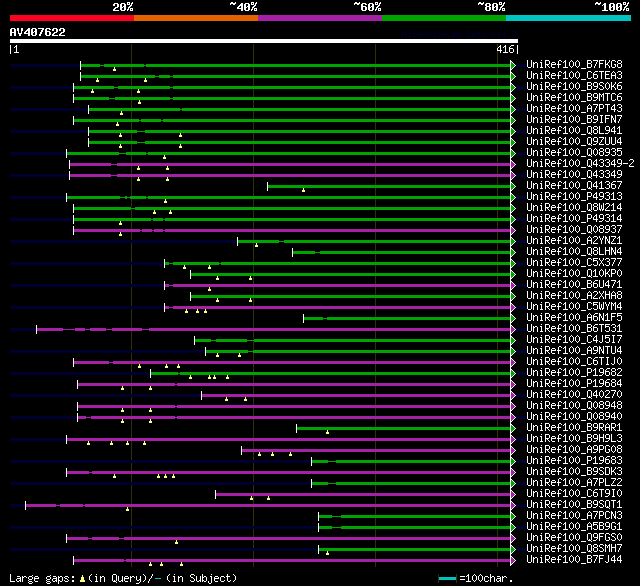Click the UniRef100_C4J5I7 label

pyautogui.click(x=574, y=340)
